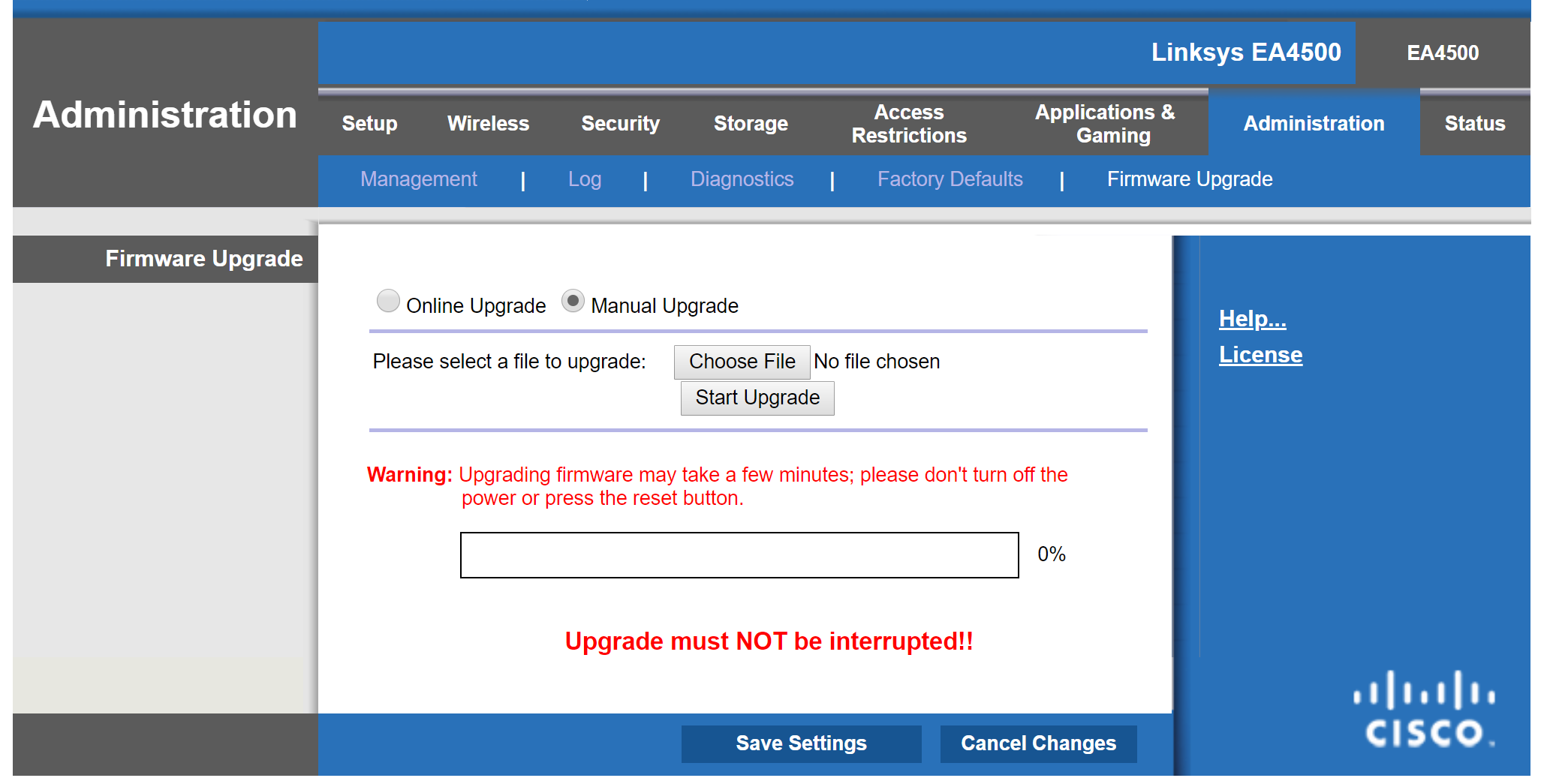Open the Storage tab
Screen dimensions: 1541x784
click(x=751, y=124)
